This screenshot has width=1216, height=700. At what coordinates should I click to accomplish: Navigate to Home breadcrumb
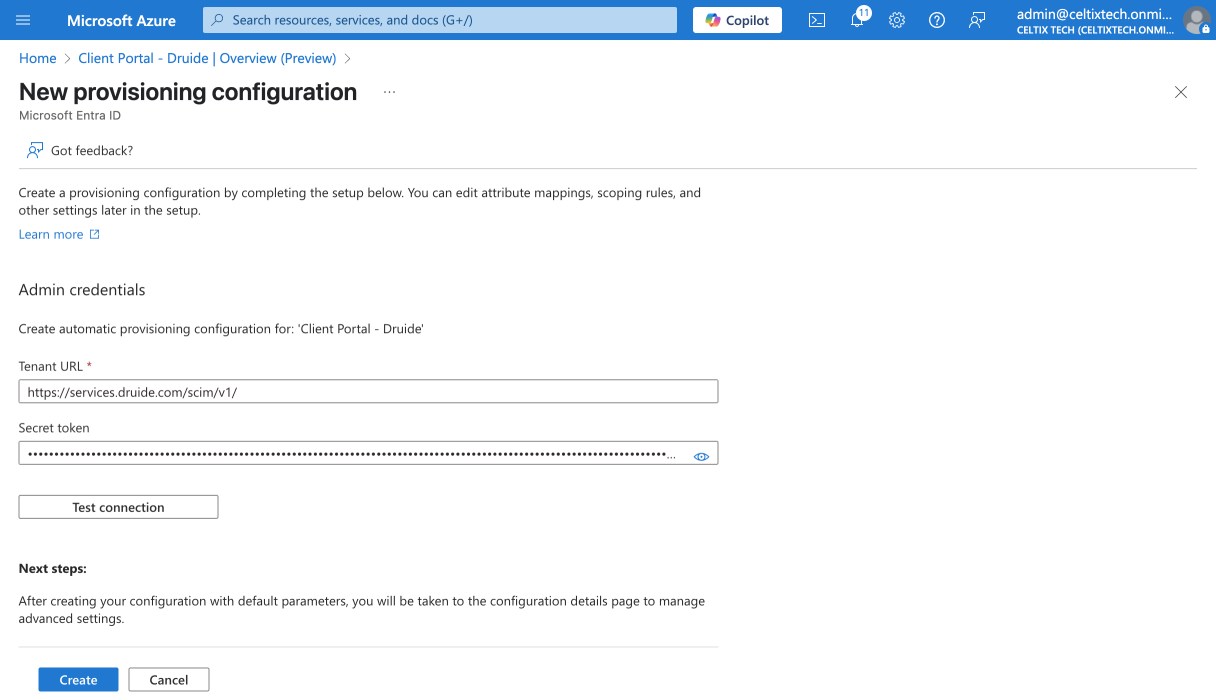37,58
